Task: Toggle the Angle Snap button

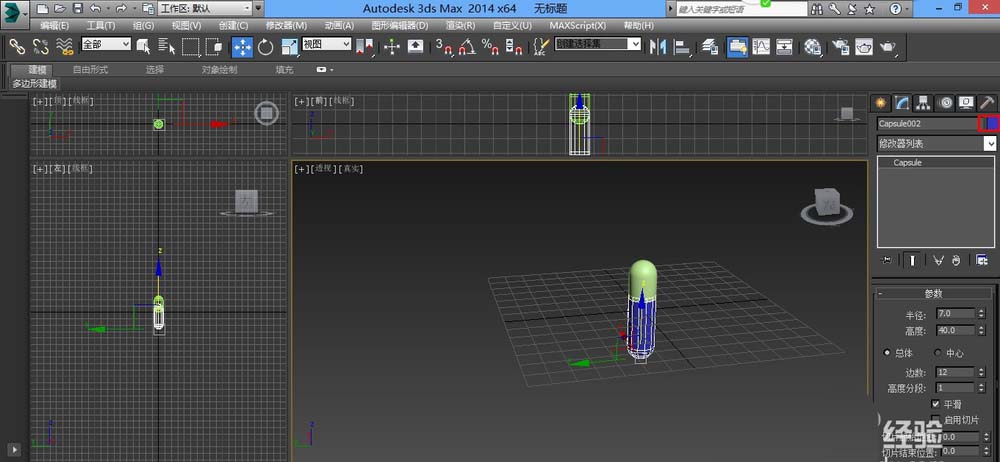Action: tap(467, 47)
